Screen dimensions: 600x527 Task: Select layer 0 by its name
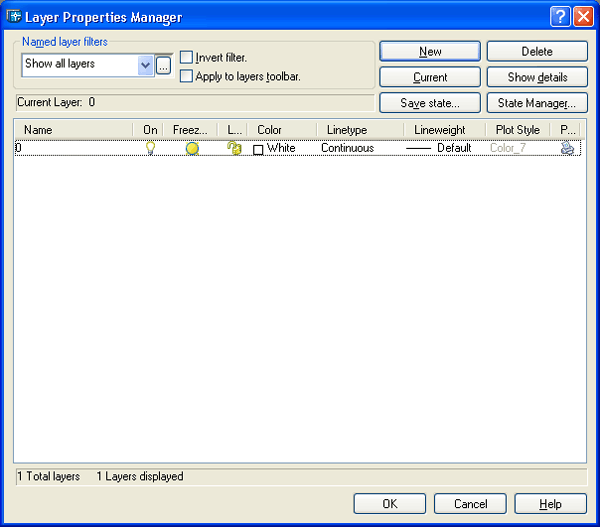[x=19, y=148]
